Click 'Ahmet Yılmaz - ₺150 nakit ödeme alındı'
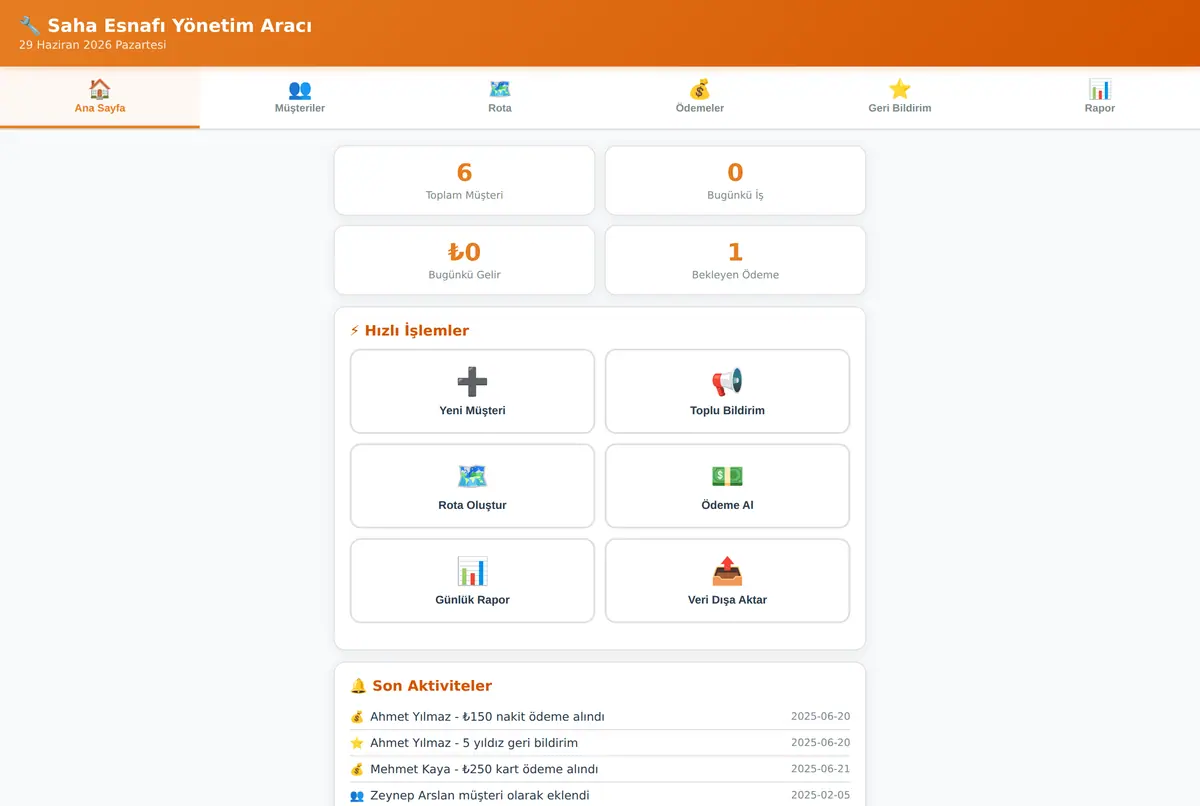Viewport: 1200px width, 806px height. pos(487,717)
